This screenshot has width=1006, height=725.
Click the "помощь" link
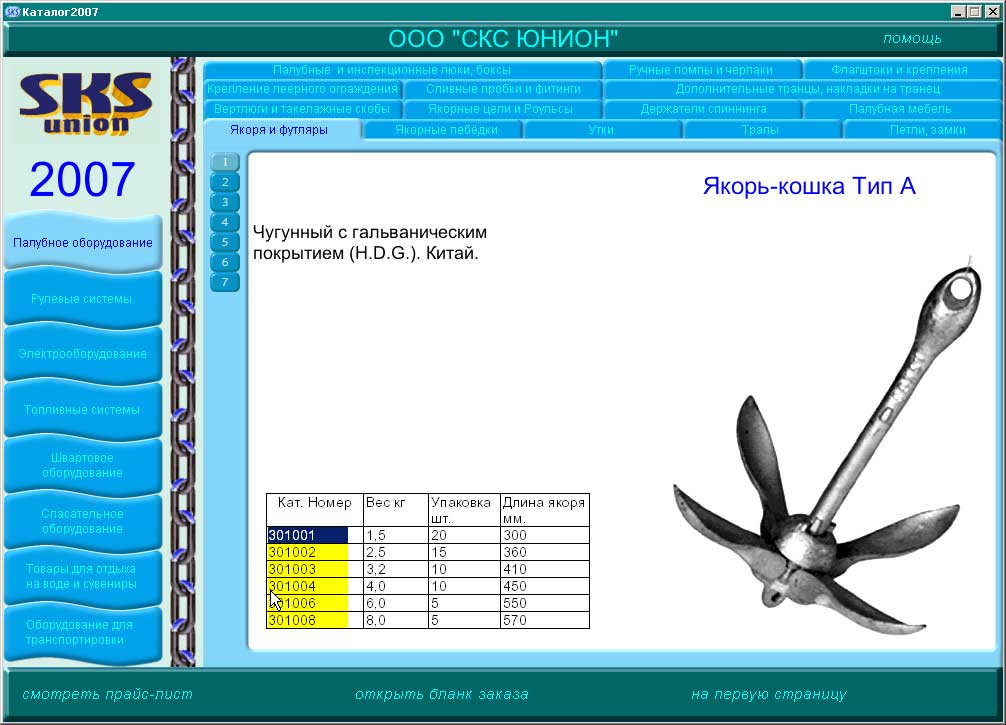point(912,37)
